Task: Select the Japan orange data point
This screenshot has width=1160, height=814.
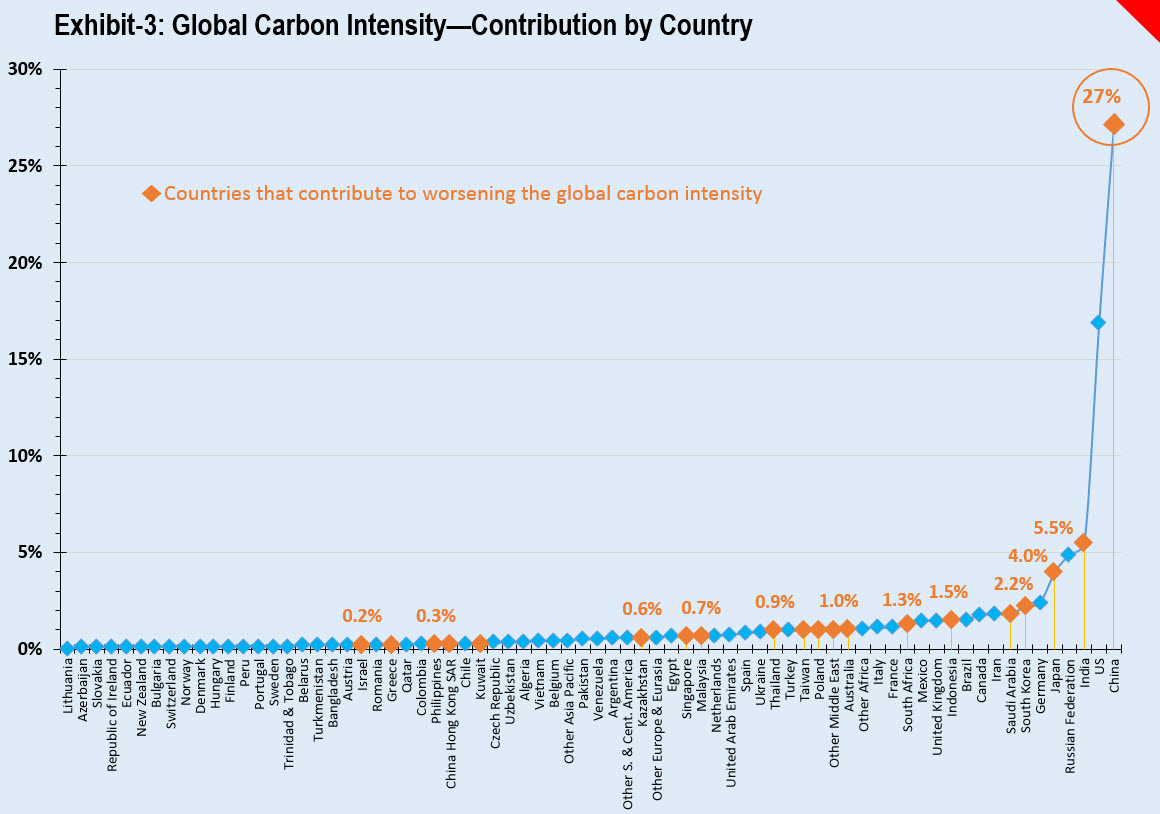Action: pyautogui.click(x=1053, y=571)
